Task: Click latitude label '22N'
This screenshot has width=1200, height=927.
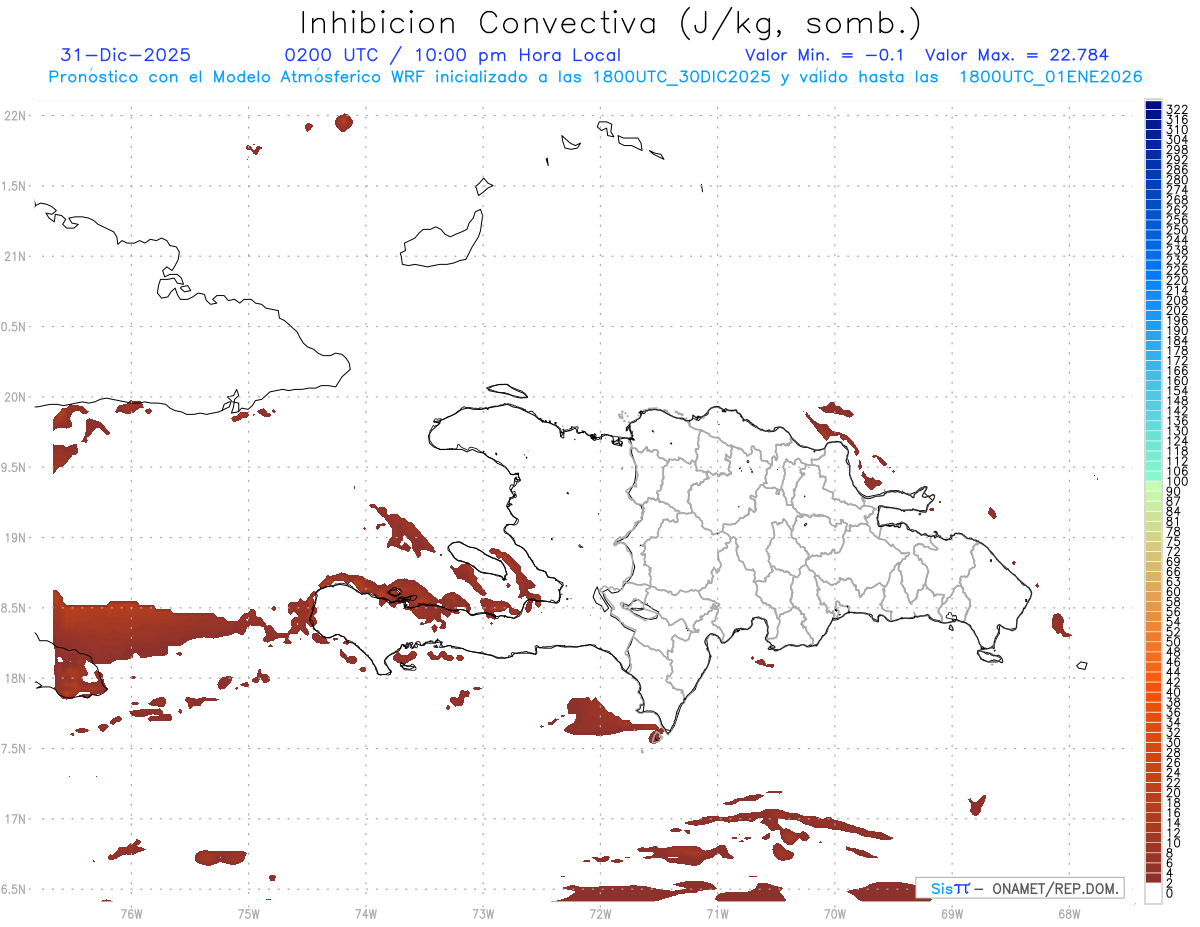Action: point(14,116)
